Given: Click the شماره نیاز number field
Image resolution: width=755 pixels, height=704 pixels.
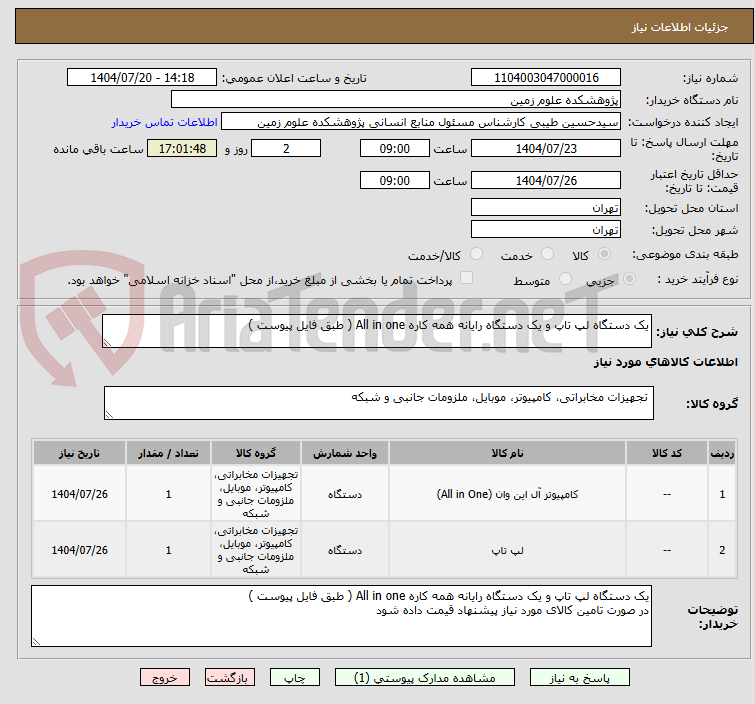Looking at the screenshot, I should (546, 78).
